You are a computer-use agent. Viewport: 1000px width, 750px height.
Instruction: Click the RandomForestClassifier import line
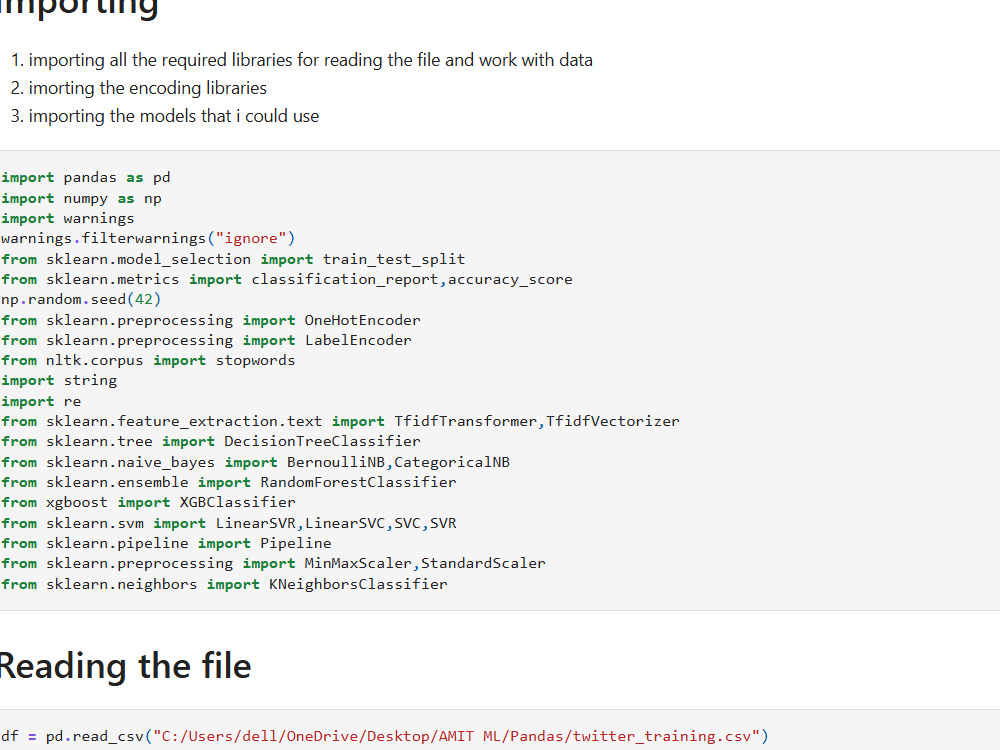(x=228, y=482)
